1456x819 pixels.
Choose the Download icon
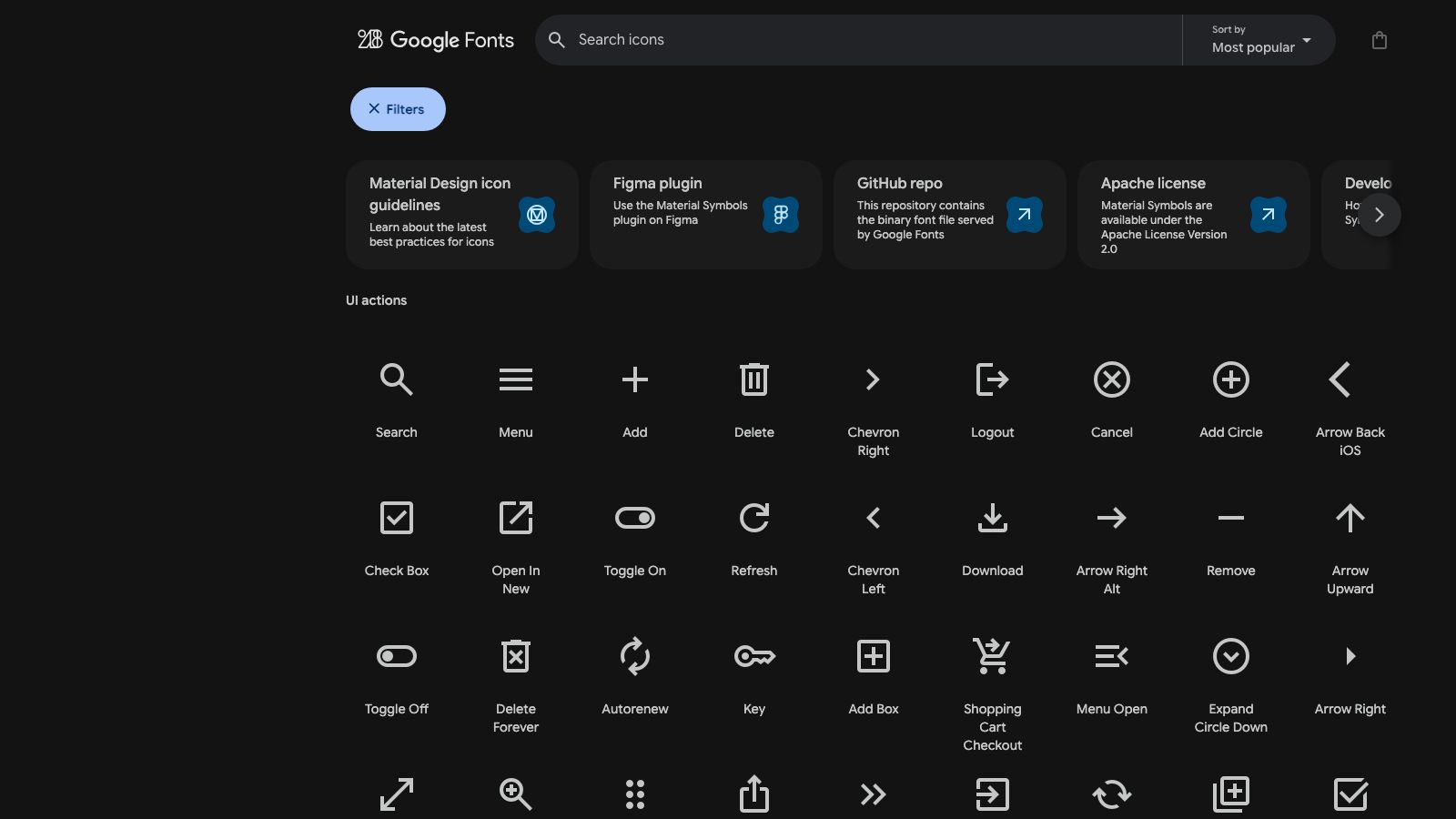point(993,518)
